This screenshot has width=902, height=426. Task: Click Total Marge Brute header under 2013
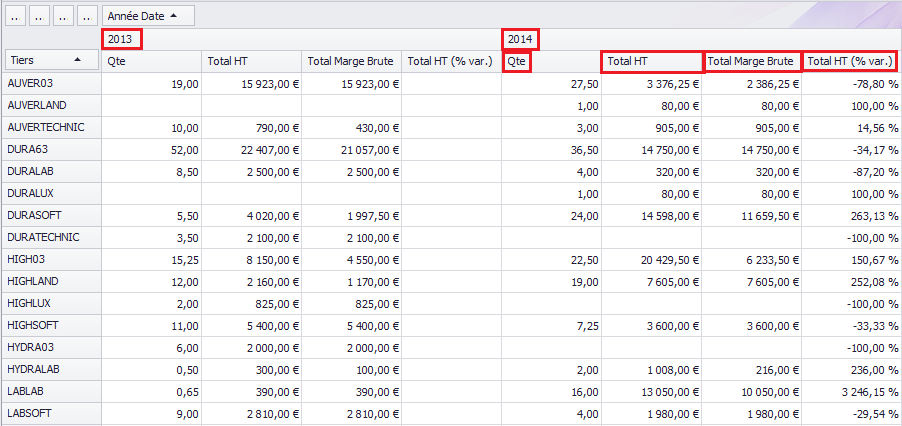(351, 61)
